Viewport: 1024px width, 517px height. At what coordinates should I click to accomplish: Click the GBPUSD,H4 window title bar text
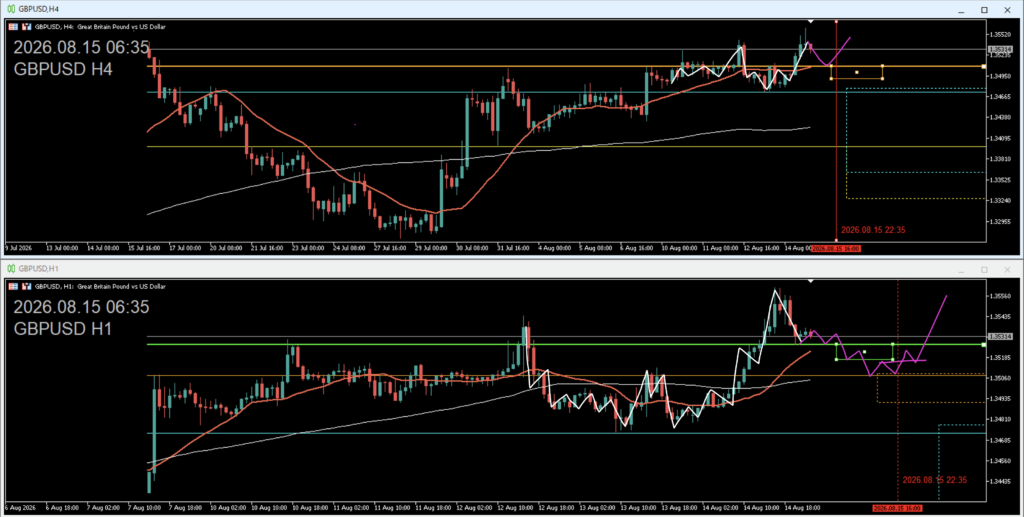coord(39,9)
